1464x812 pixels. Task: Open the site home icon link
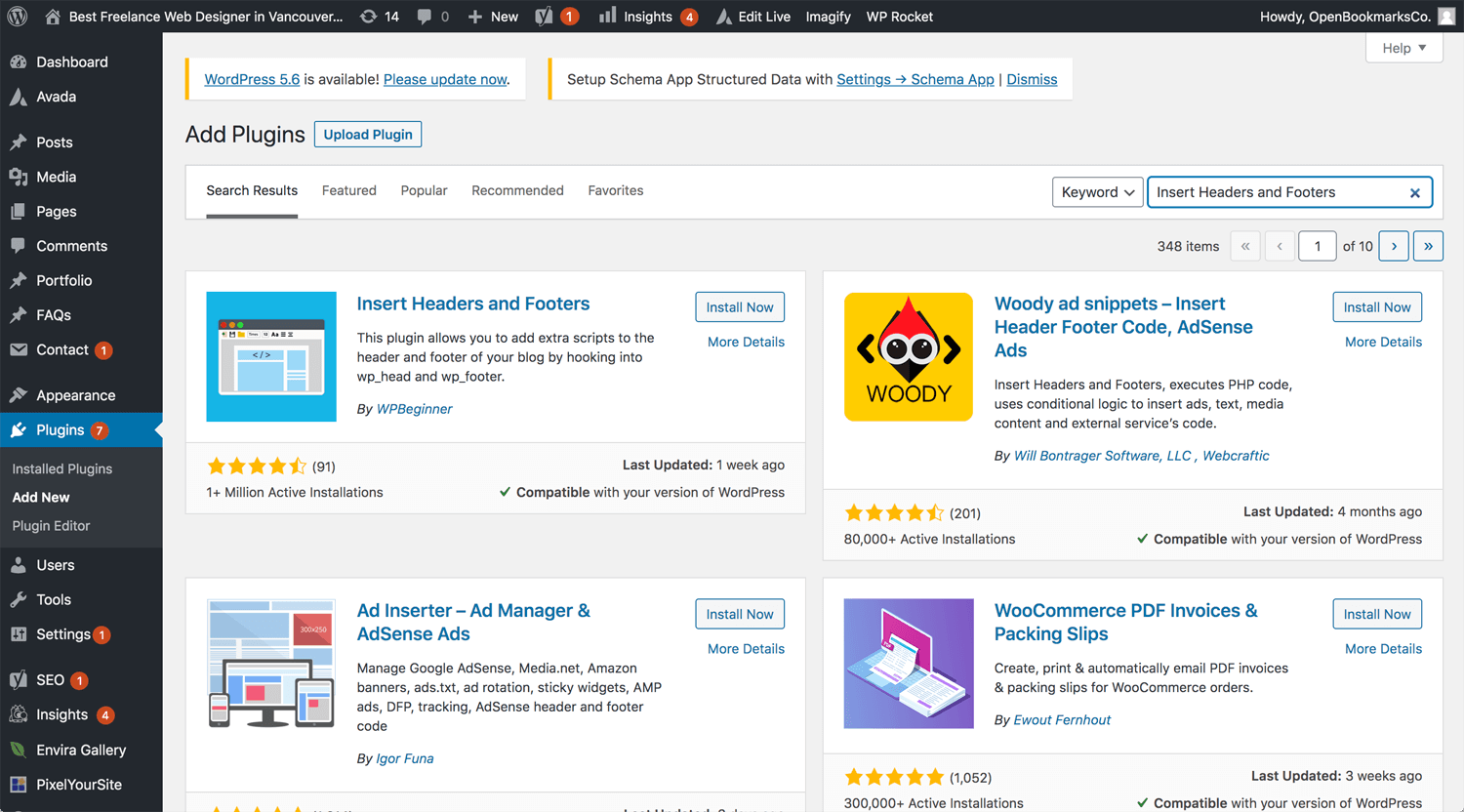(x=53, y=17)
